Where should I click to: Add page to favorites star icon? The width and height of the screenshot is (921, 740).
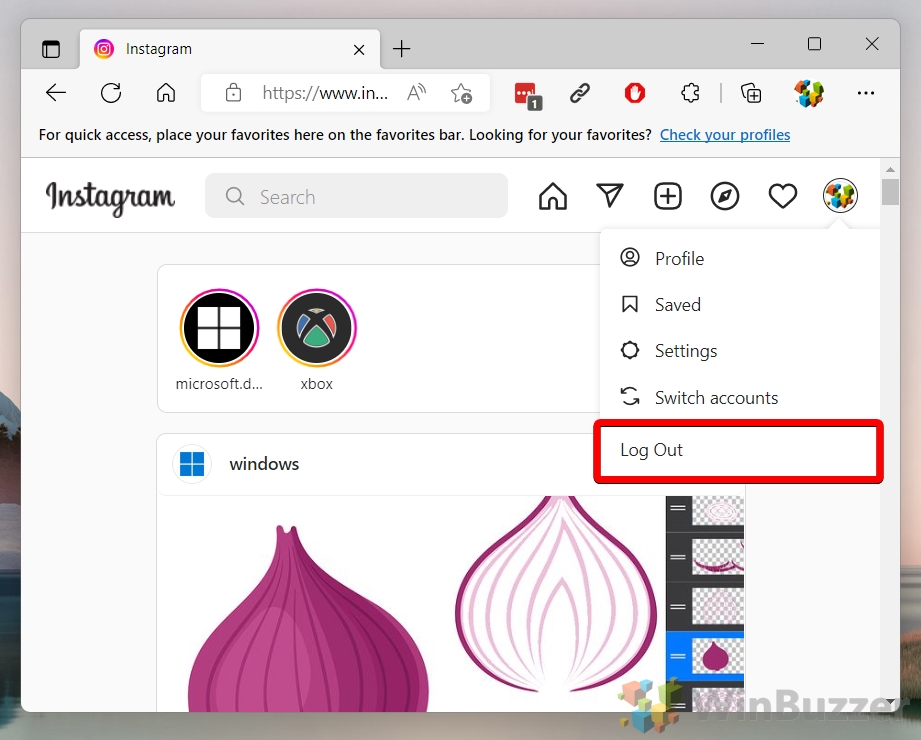[x=461, y=93]
